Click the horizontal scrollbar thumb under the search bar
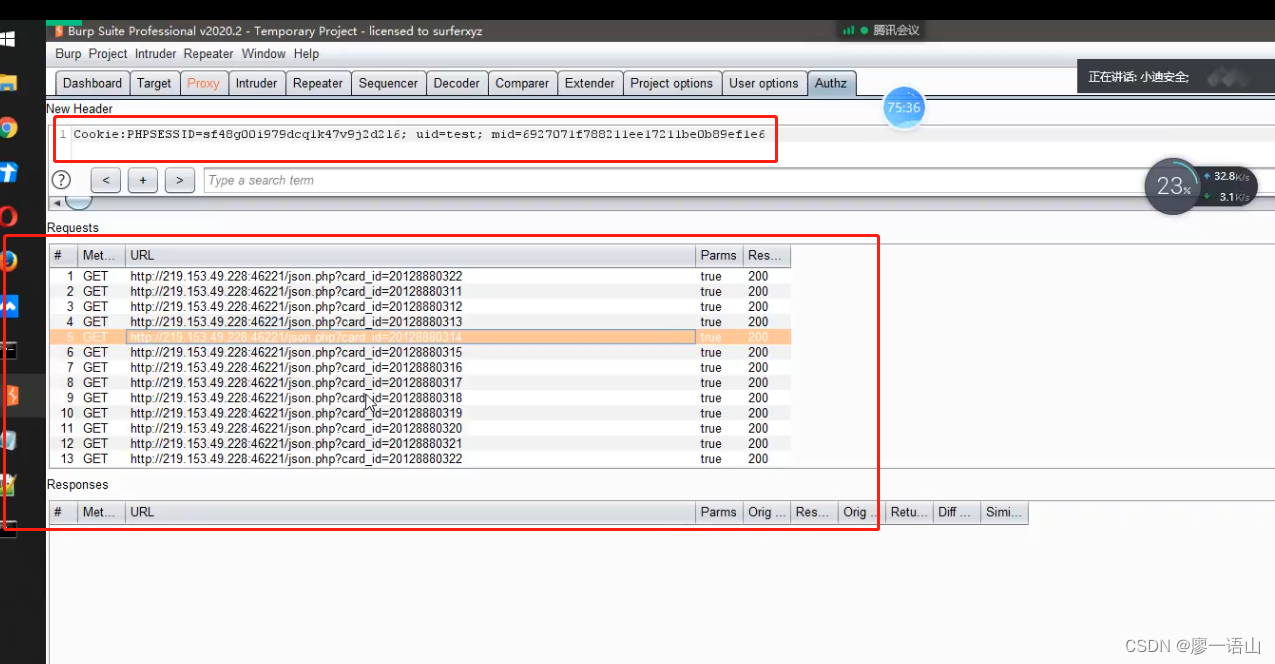1275x664 pixels. tap(78, 201)
